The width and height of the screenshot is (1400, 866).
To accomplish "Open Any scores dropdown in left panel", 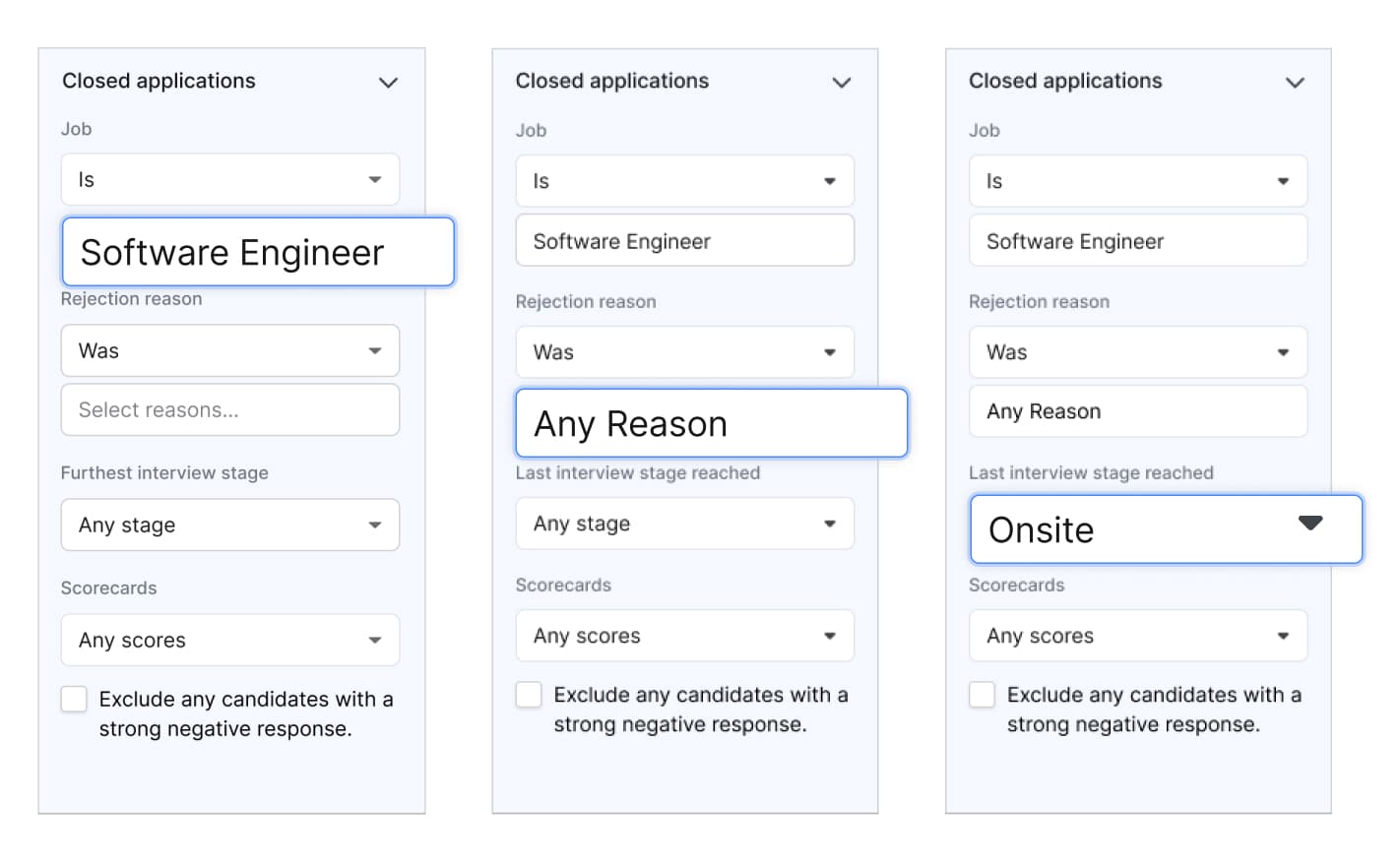I will tap(230, 641).
